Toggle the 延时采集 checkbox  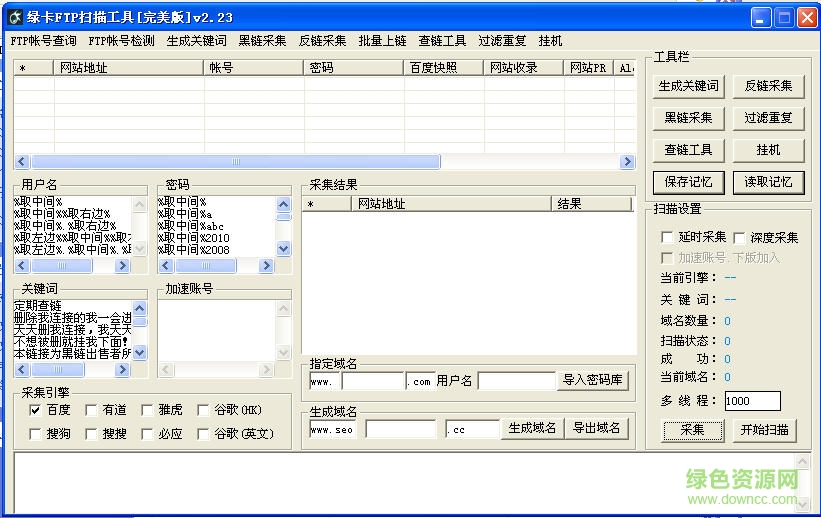[667, 238]
